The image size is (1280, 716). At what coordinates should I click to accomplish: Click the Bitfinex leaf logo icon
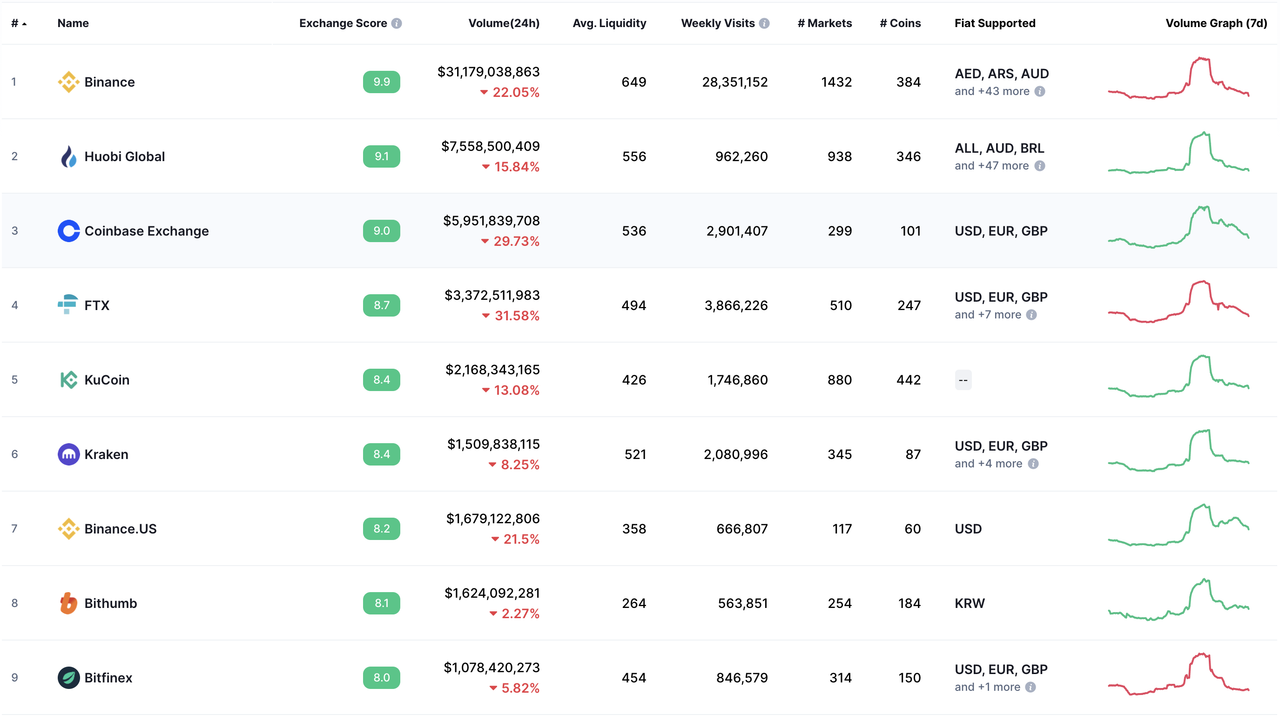[x=68, y=678]
